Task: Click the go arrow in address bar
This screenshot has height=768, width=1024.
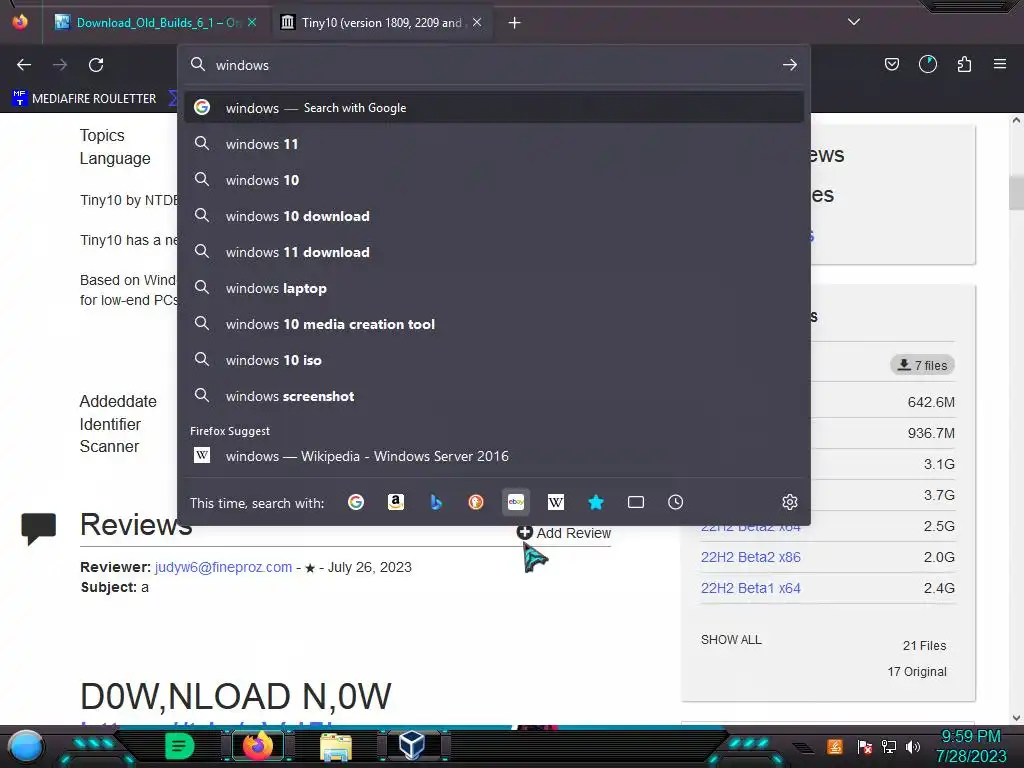Action: pyautogui.click(x=790, y=65)
